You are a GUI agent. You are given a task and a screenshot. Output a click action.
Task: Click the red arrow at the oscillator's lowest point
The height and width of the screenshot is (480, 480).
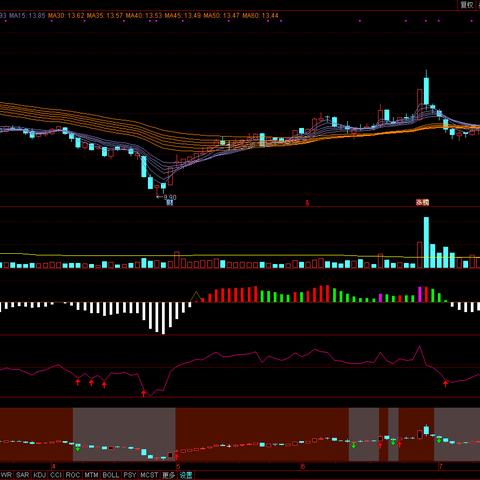(144, 393)
